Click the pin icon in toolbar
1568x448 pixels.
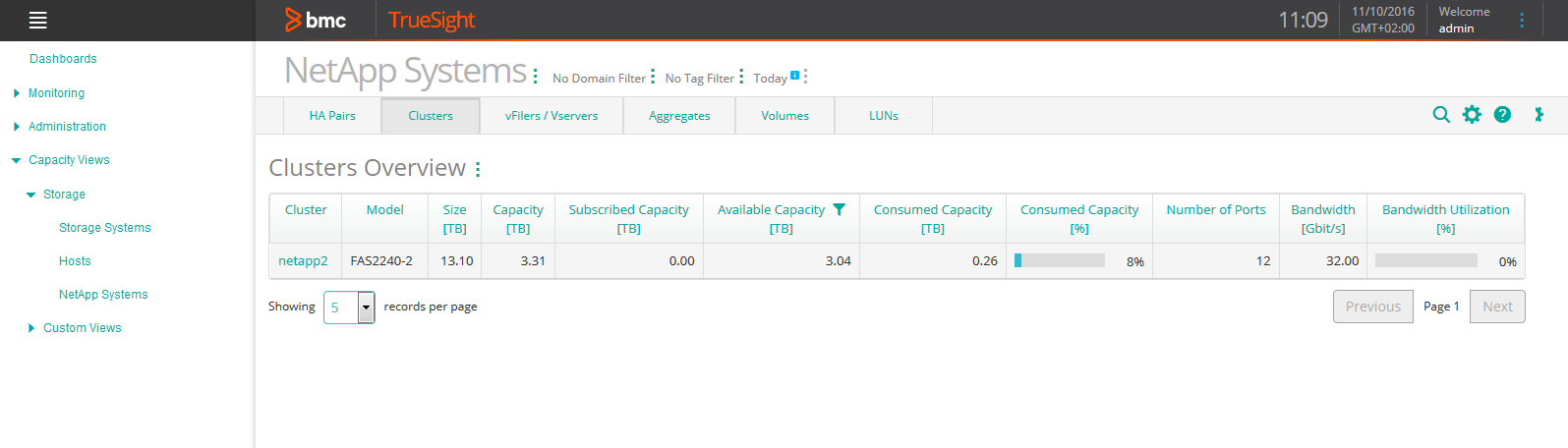click(1539, 115)
